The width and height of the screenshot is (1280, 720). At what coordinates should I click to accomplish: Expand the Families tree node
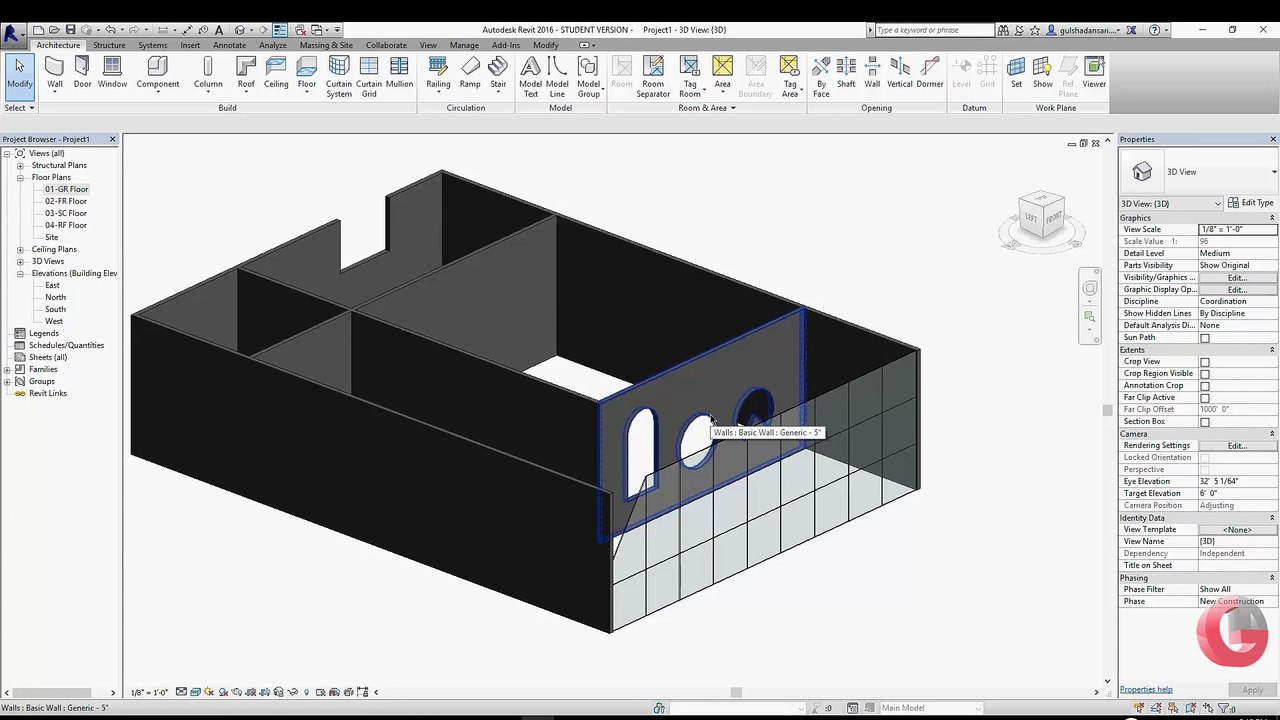[7, 370]
